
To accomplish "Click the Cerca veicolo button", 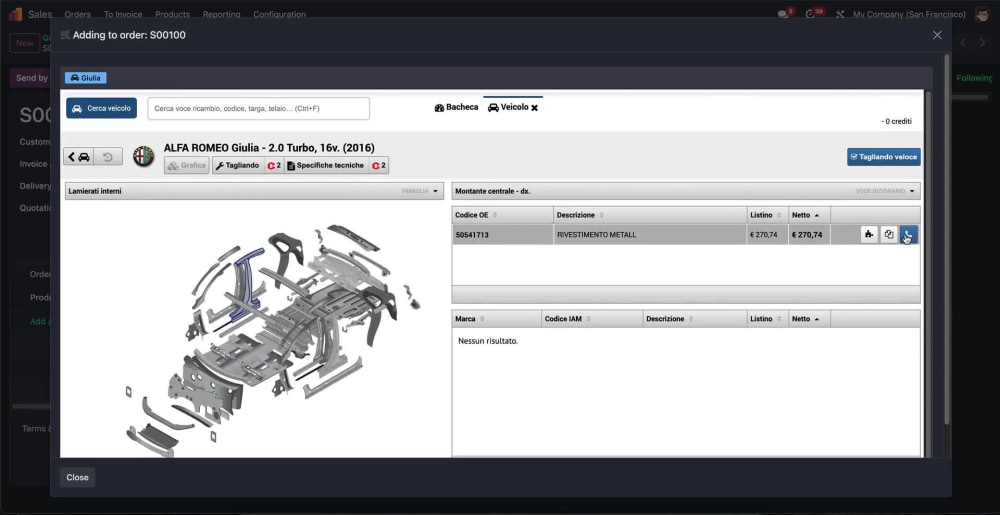I will pos(101,108).
